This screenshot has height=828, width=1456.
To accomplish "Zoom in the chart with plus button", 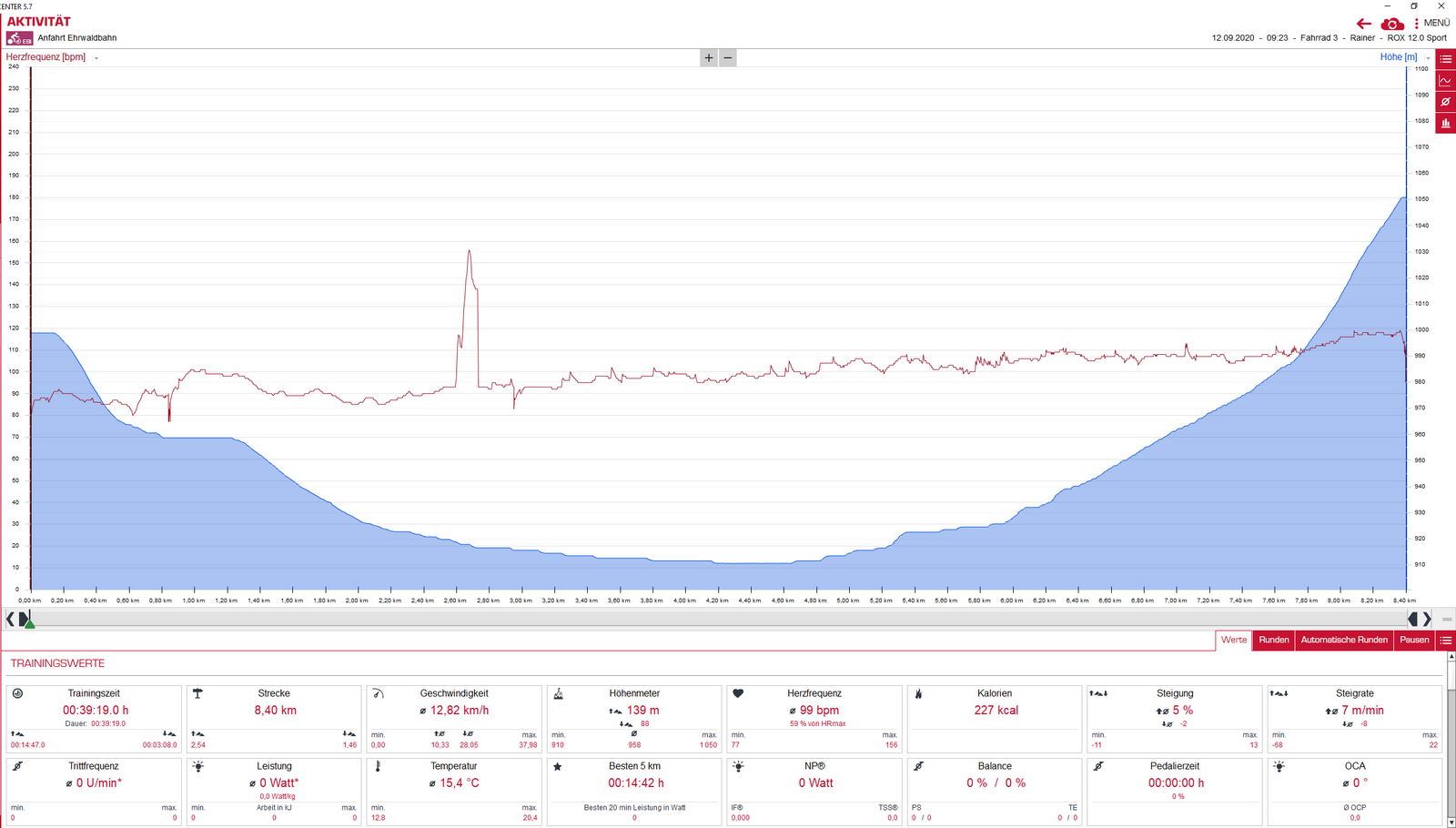I will 709,58.
